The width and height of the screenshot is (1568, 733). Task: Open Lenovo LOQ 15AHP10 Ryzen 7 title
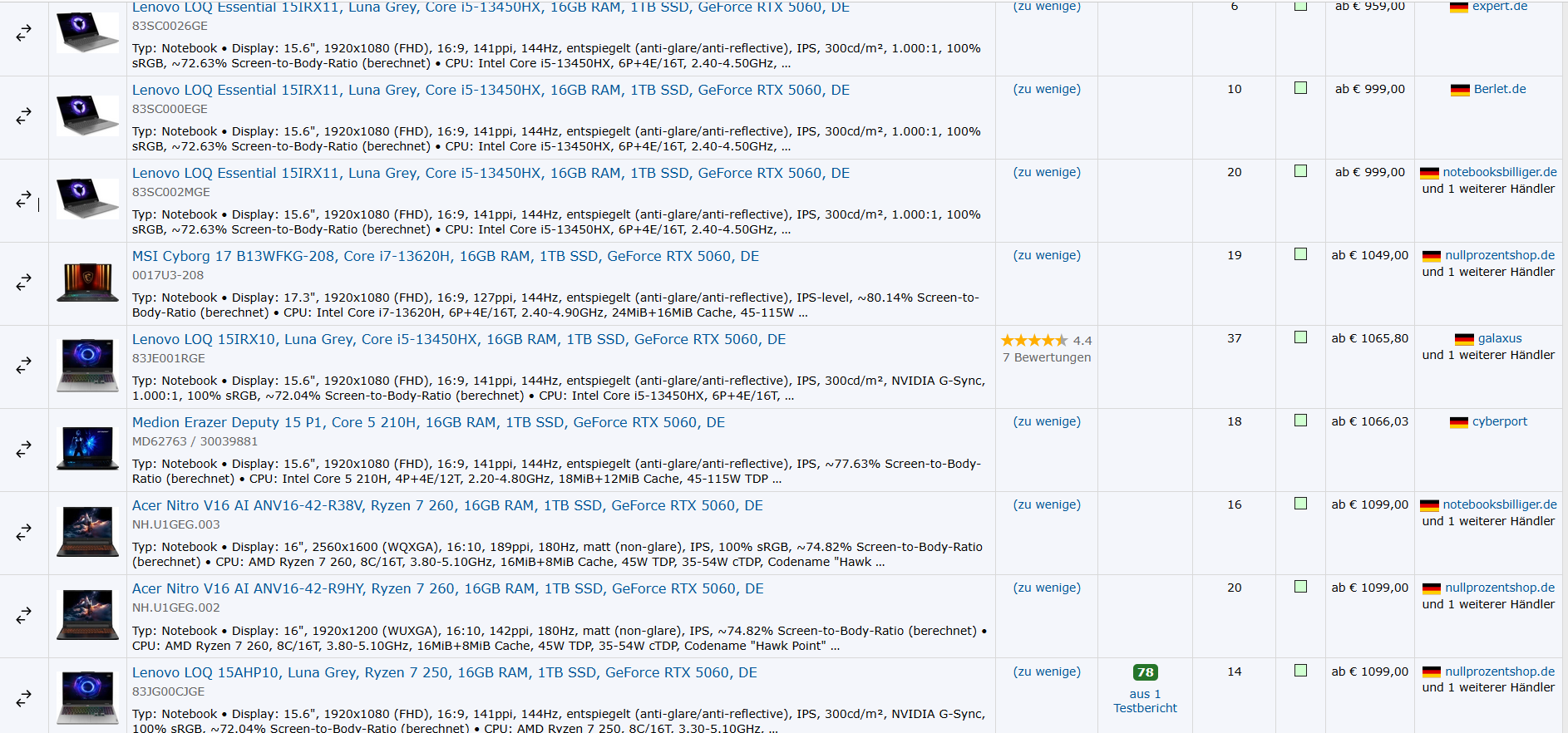(x=445, y=672)
